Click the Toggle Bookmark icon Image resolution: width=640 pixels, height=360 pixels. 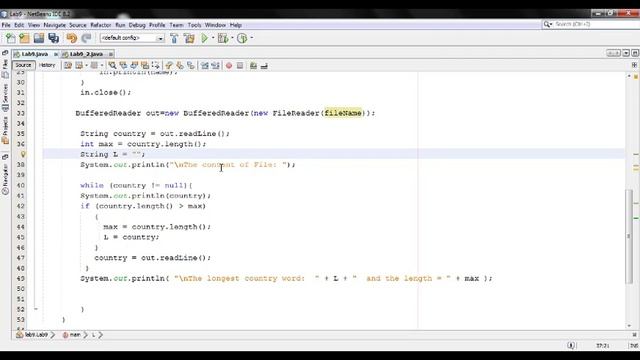coord(191,65)
